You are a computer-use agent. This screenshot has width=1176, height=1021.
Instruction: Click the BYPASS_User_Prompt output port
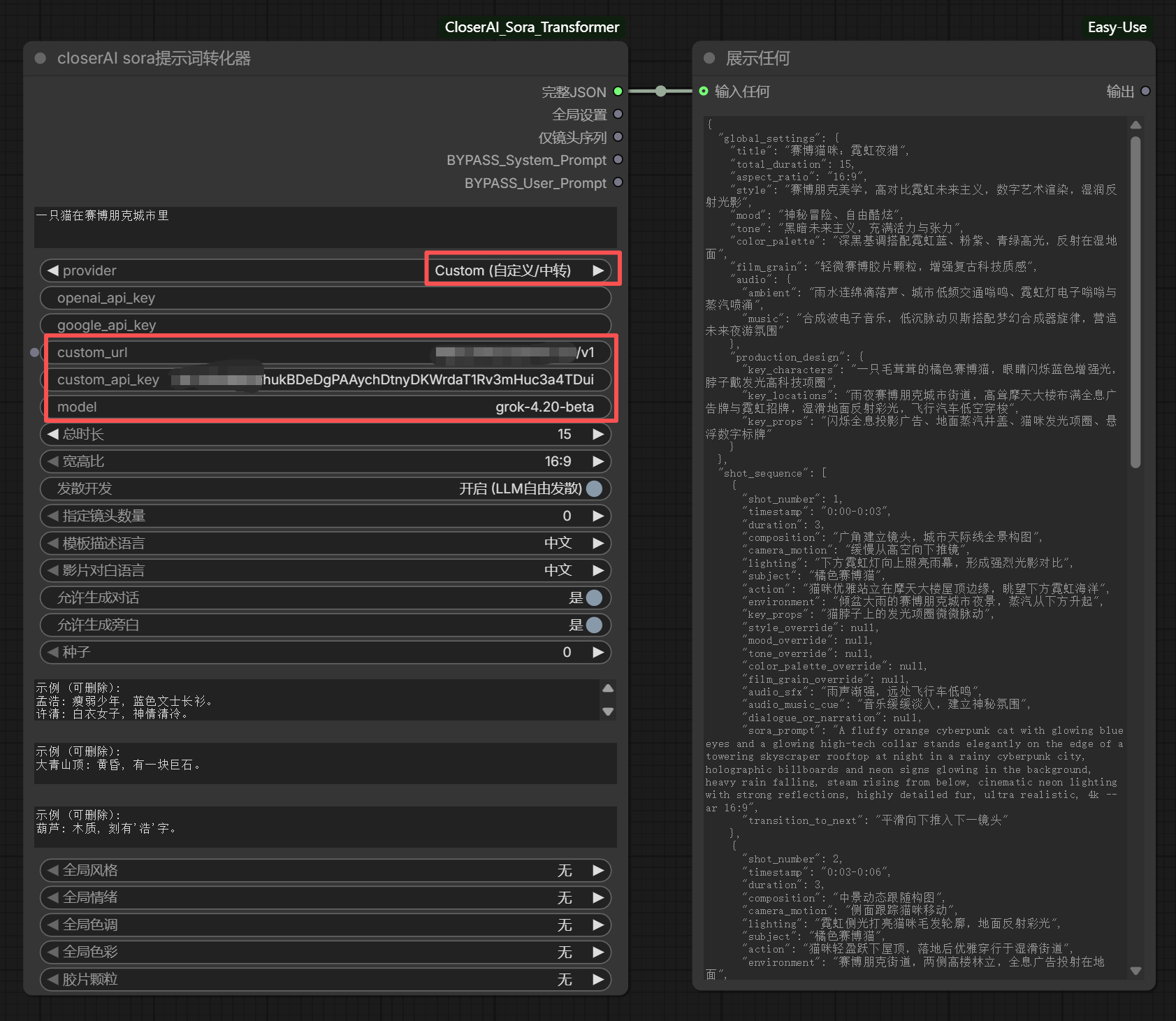click(x=618, y=182)
